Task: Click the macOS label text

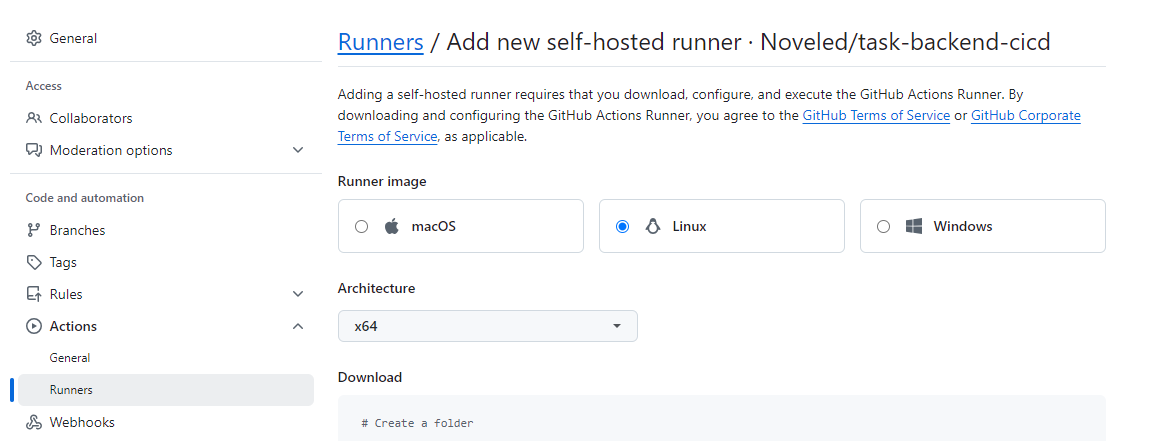Action: click(x=433, y=226)
